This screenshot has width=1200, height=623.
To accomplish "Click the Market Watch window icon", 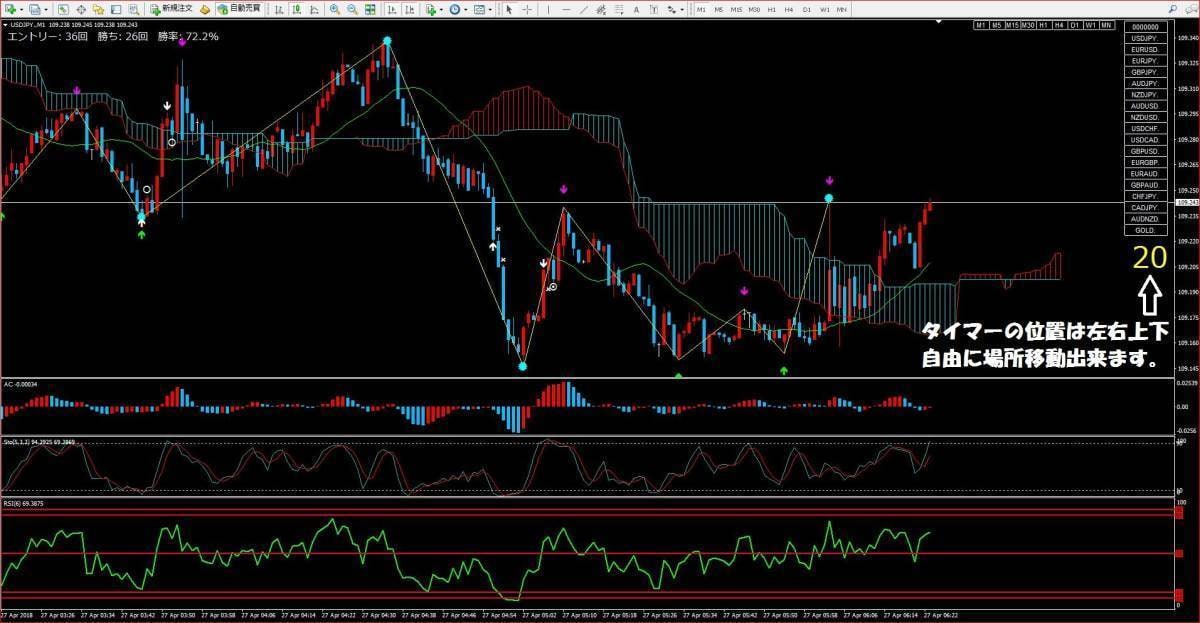I will [62, 9].
